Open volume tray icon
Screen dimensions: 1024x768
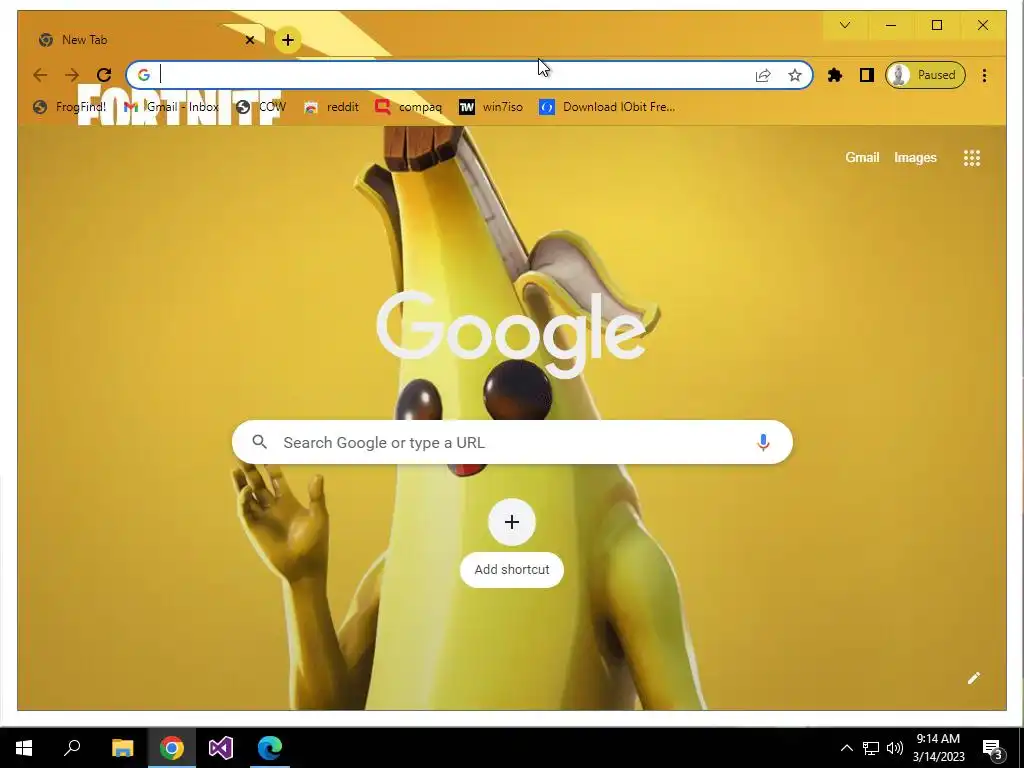pos(895,748)
